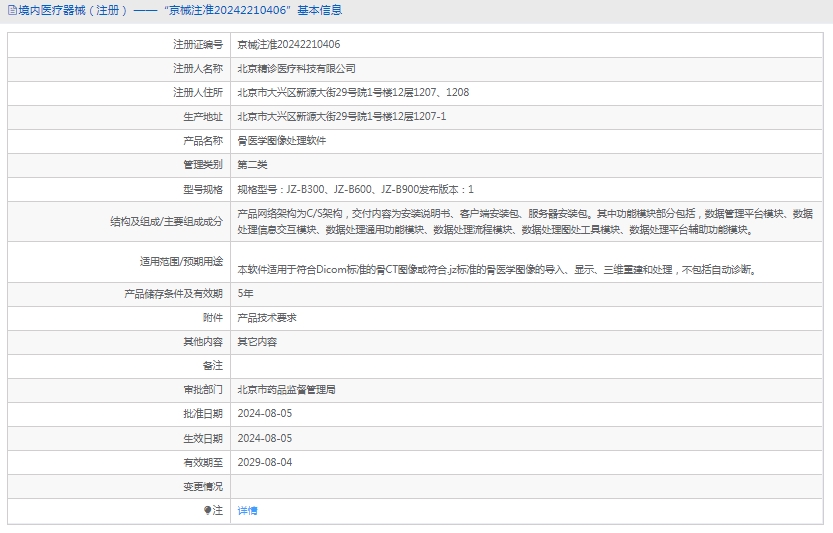Click registrant name 北京精诊医疗科技有限公司
The height and width of the screenshot is (533, 833).
pos(296,69)
